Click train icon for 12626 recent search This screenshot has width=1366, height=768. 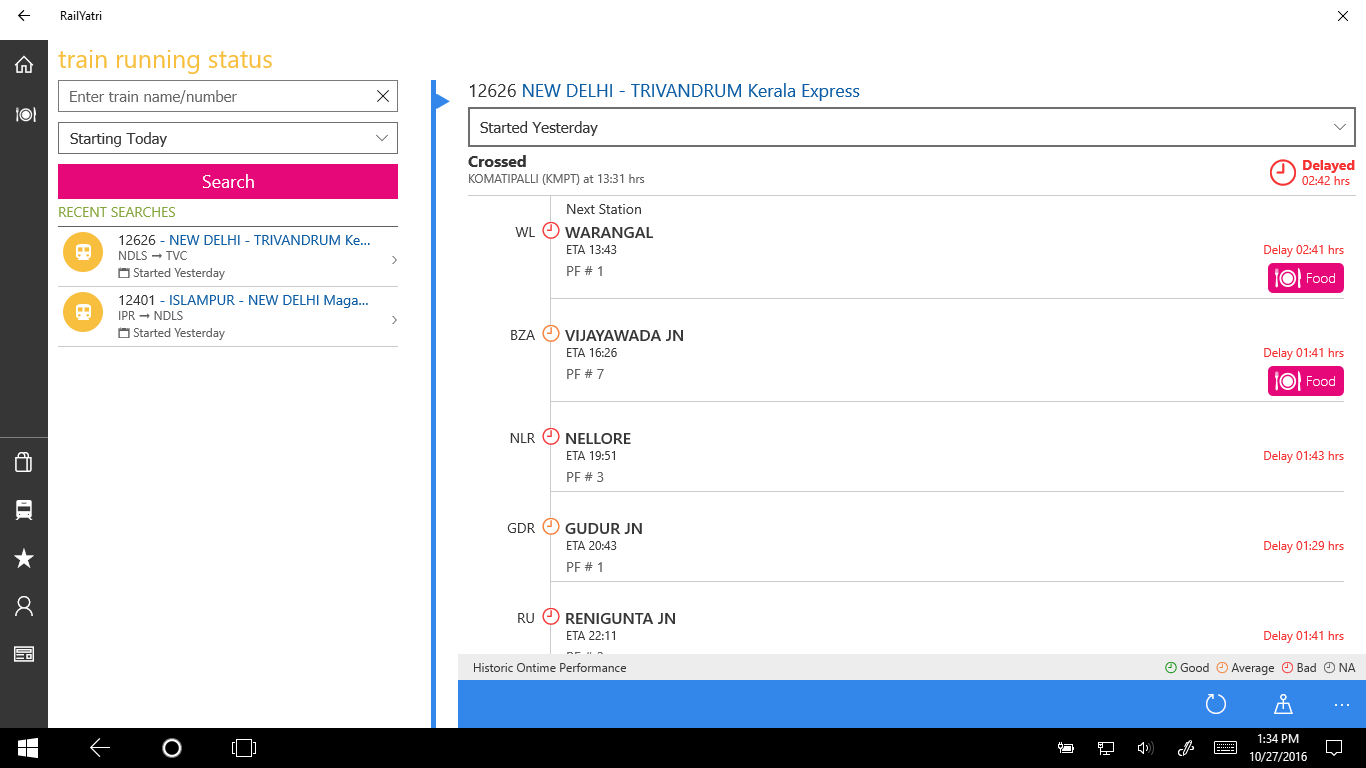click(x=83, y=252)
